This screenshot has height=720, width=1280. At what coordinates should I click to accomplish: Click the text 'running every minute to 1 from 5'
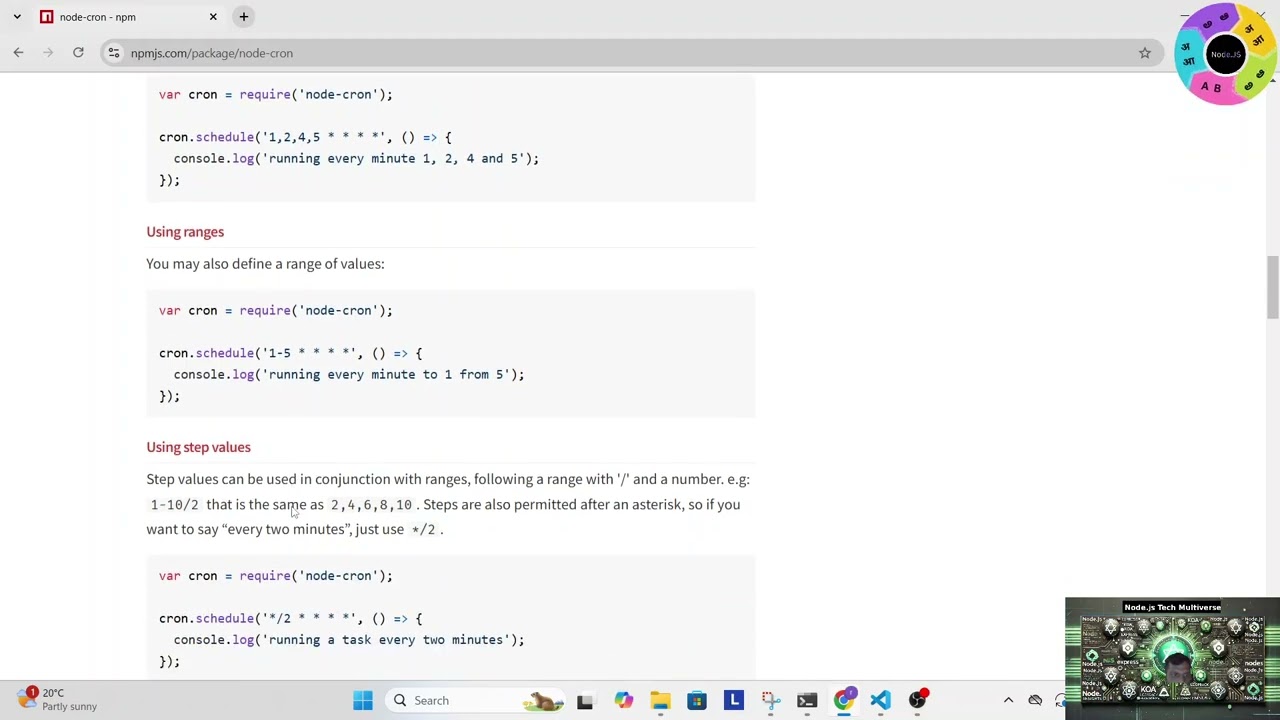(385, 375)
